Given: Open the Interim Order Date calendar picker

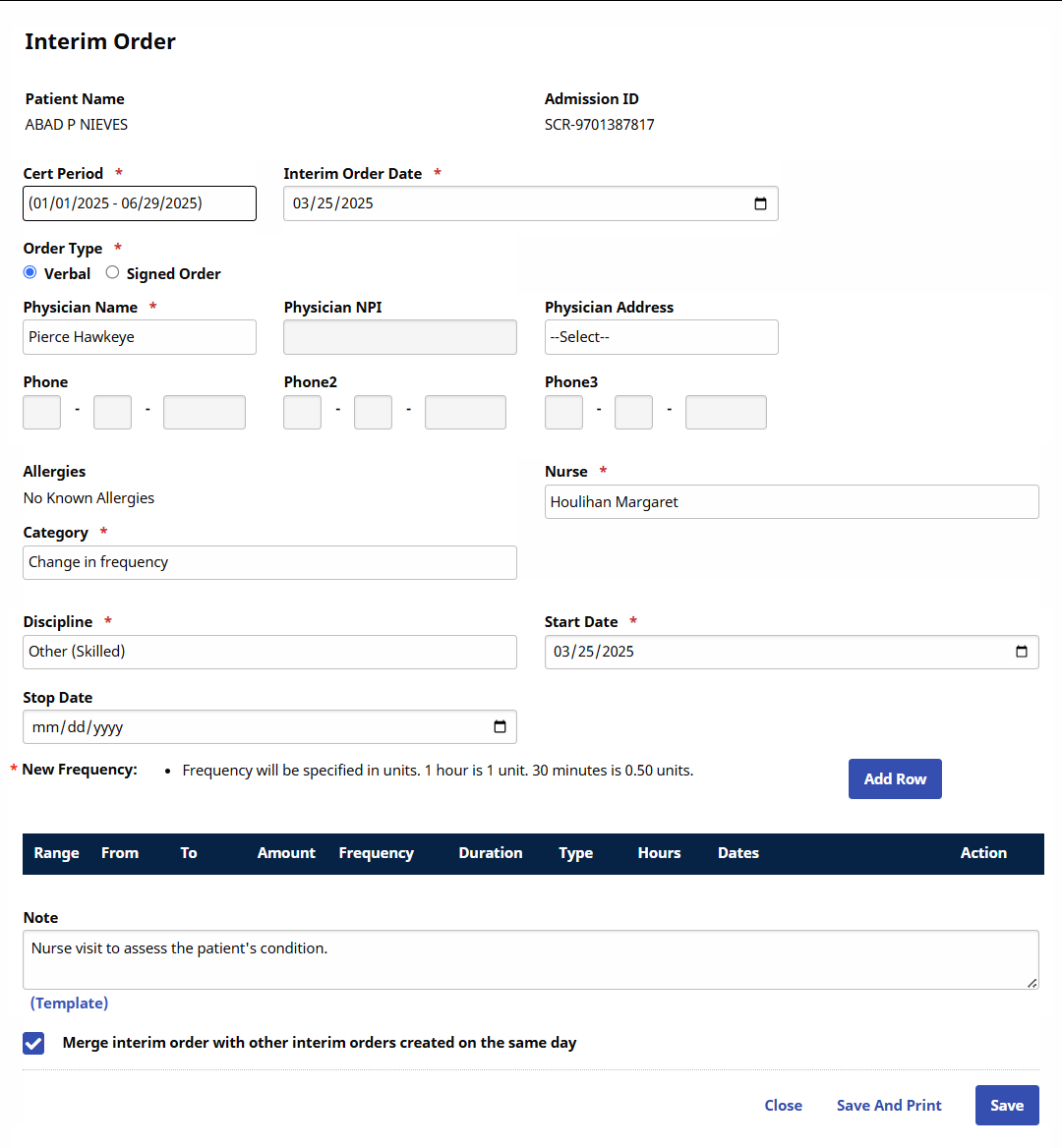Looking at the screenshot, I should click(760, 203).
